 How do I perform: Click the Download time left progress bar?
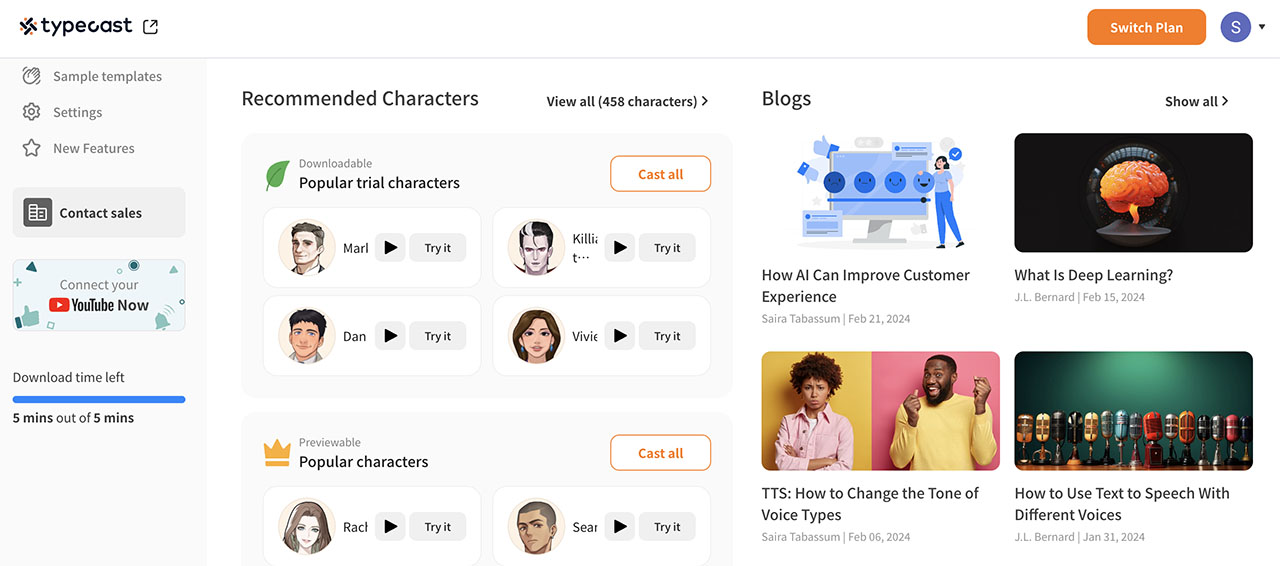coord(99,399)
